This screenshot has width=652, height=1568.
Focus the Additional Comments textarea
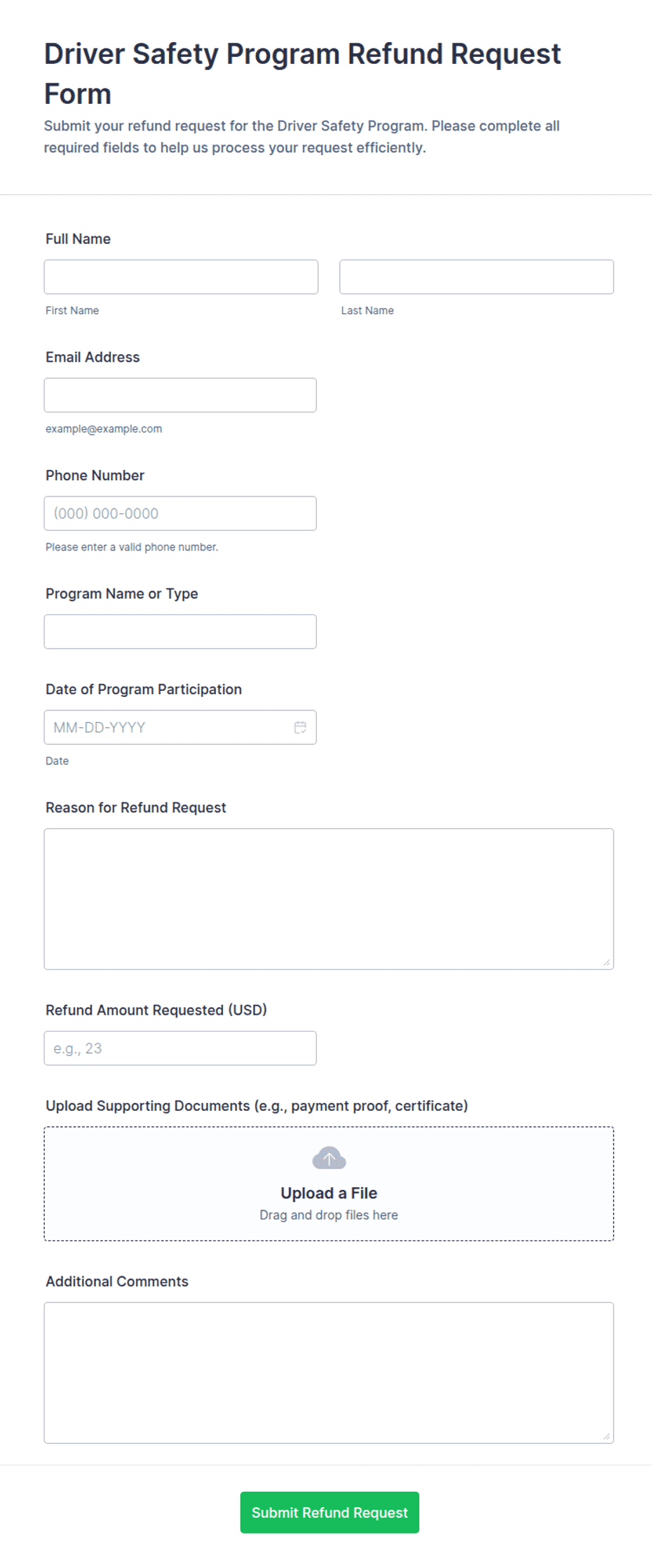click(x=329, y=1373)
